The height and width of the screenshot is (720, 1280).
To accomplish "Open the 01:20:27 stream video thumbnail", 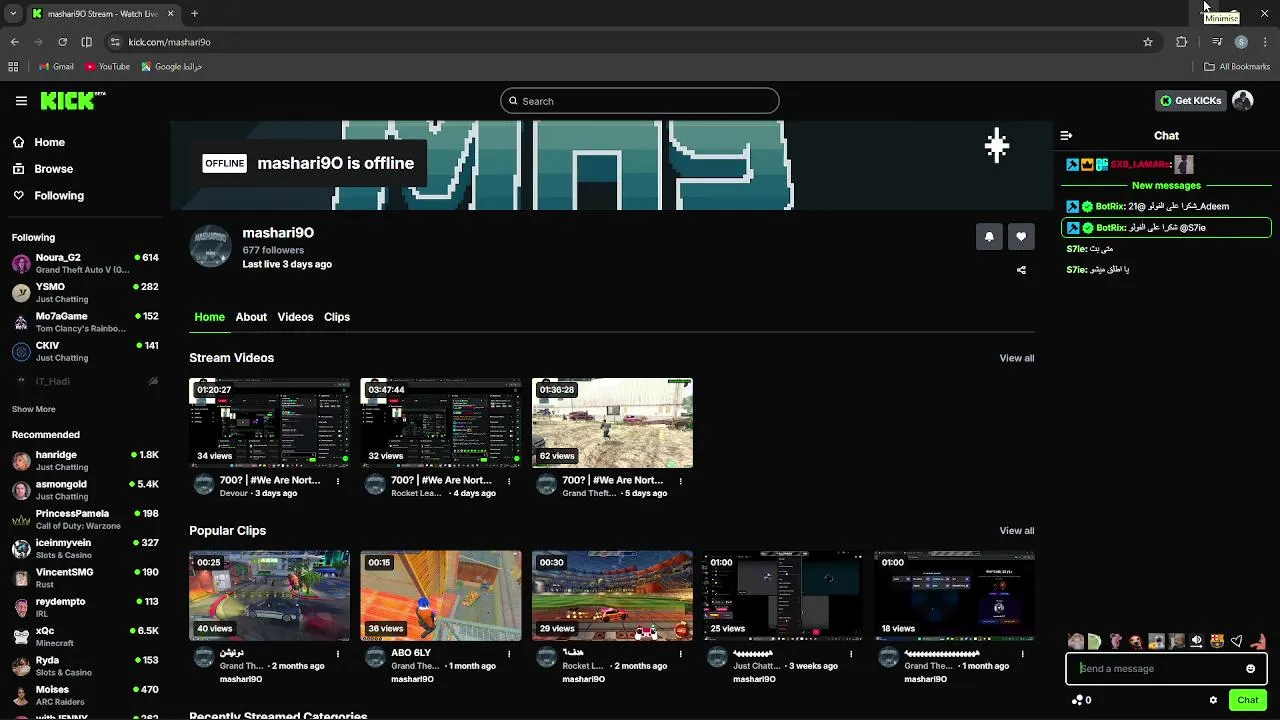I will 270,422.
